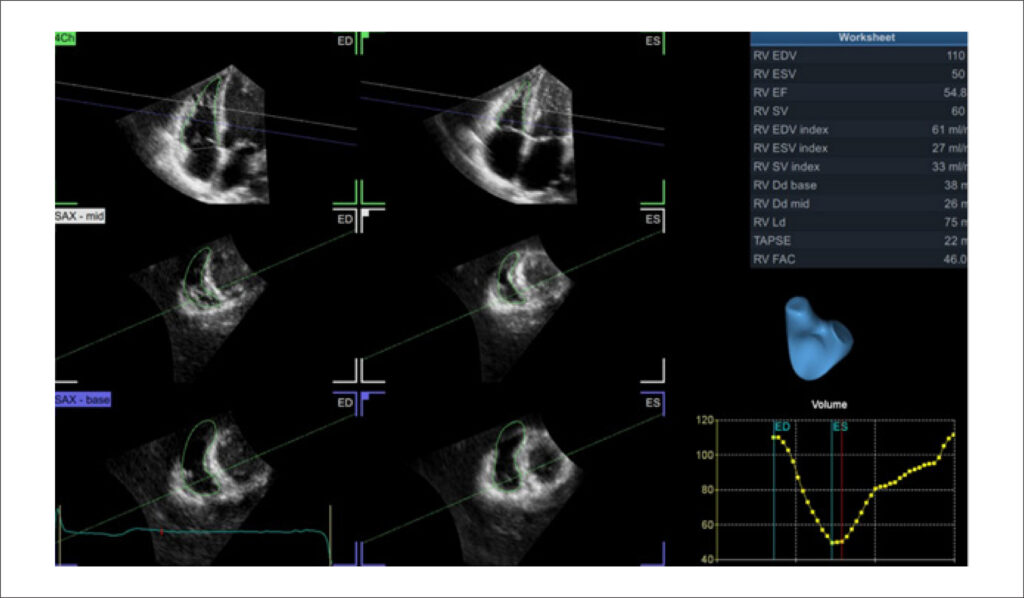Select the RV EDV index row
This screenshot has height=598, width=1024.
tap(859, 130)
